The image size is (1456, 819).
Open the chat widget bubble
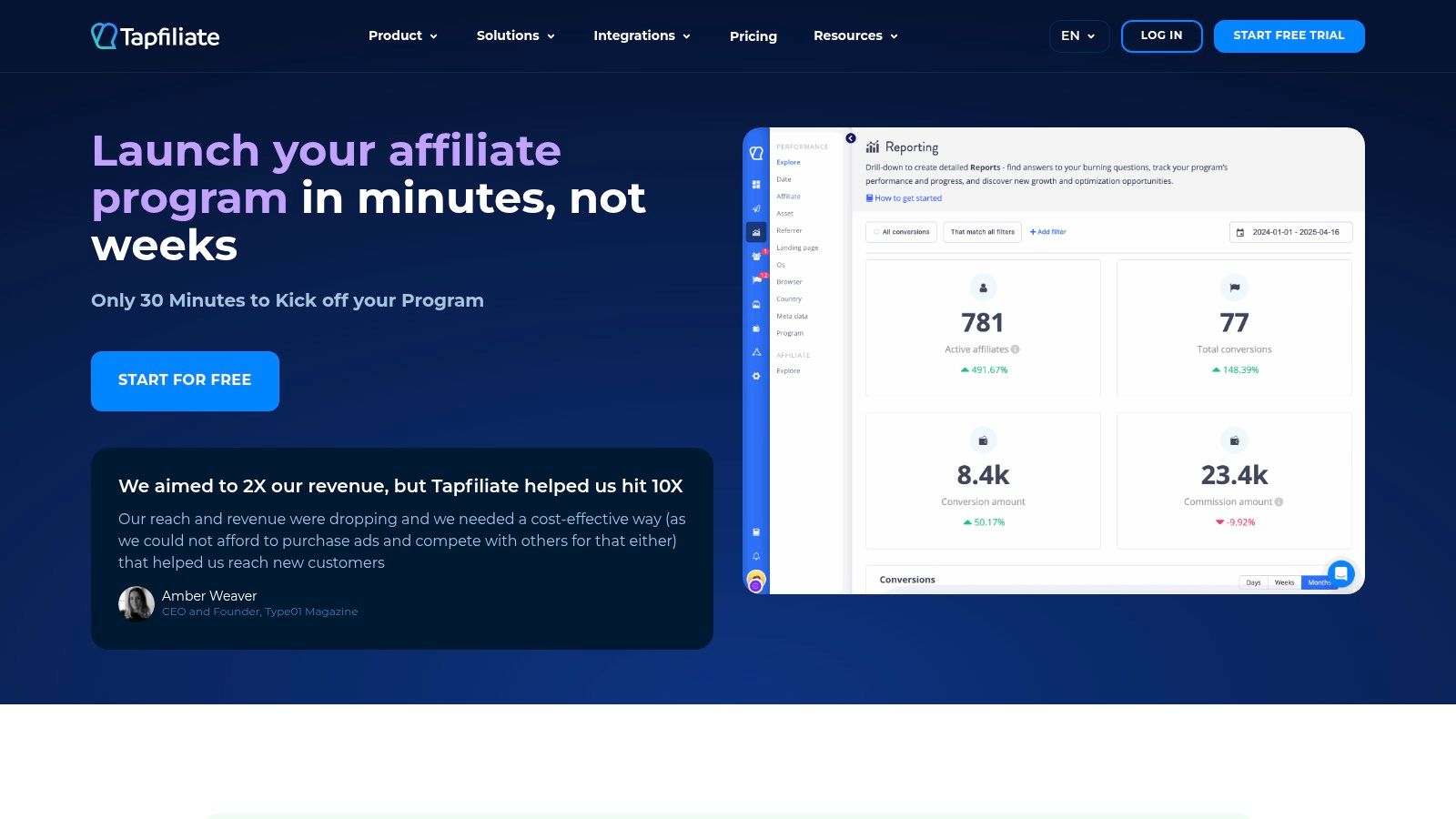click(1340, 573)
